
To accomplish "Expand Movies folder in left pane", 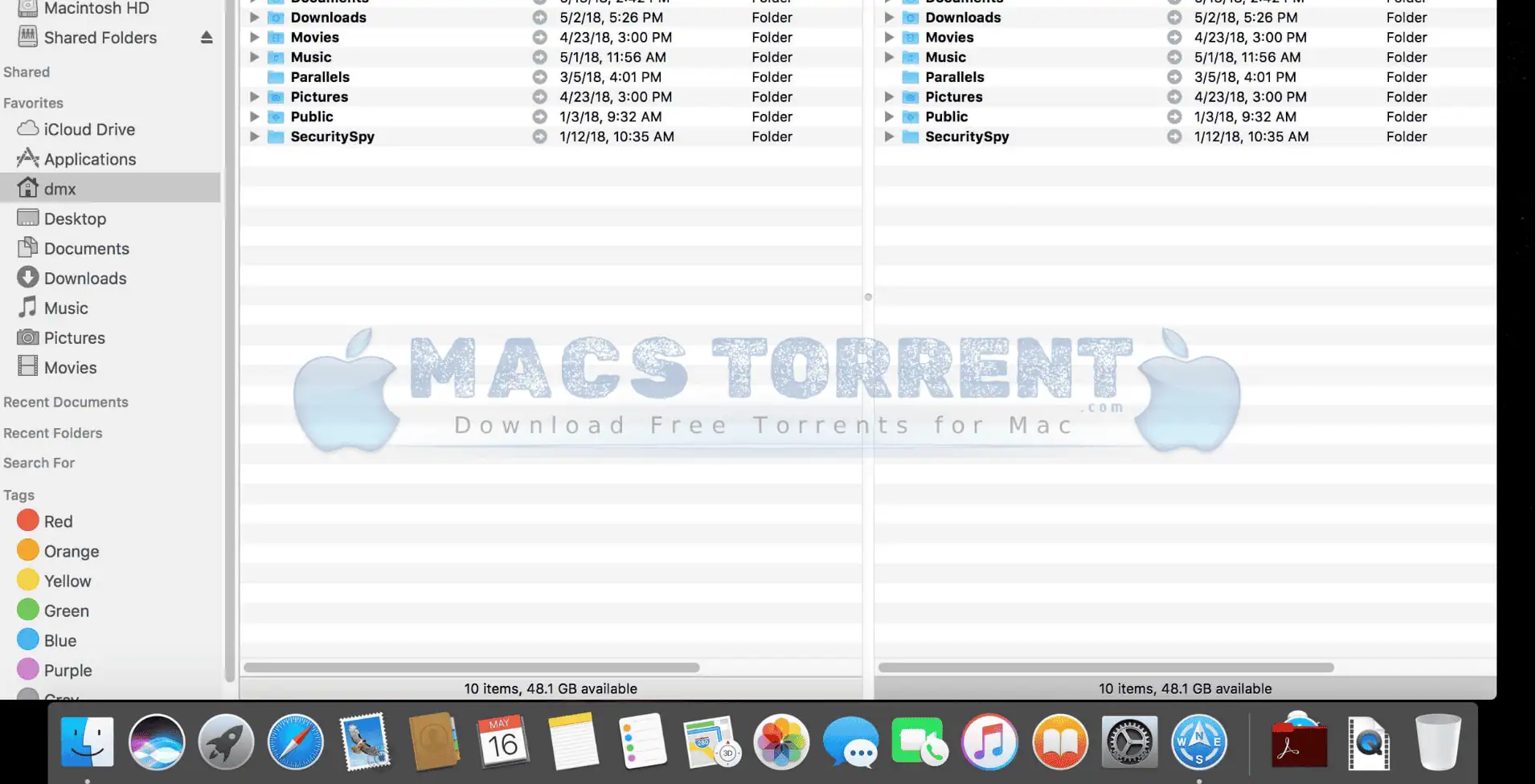I will 254,37.
